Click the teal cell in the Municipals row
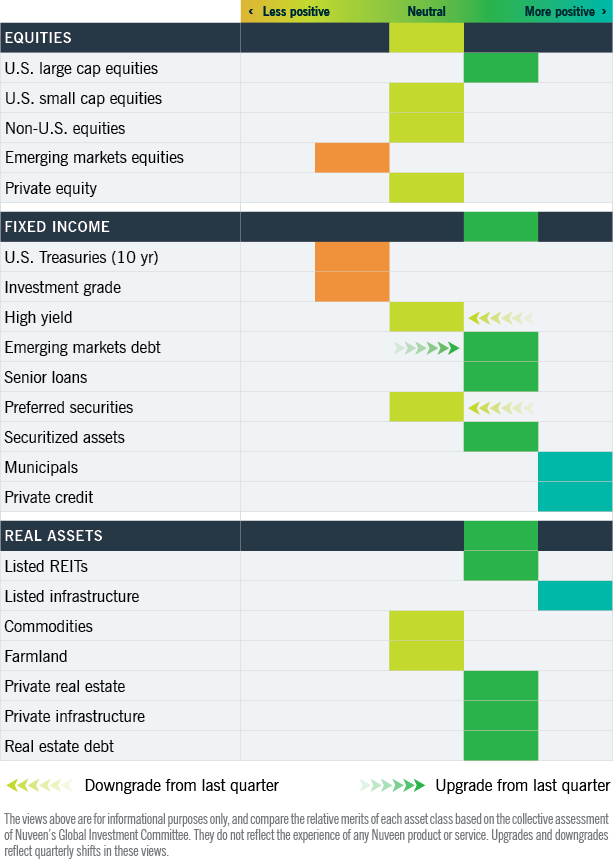Image resolution: width=613 pixels, height=860 pixels. (x=575, y=467)
